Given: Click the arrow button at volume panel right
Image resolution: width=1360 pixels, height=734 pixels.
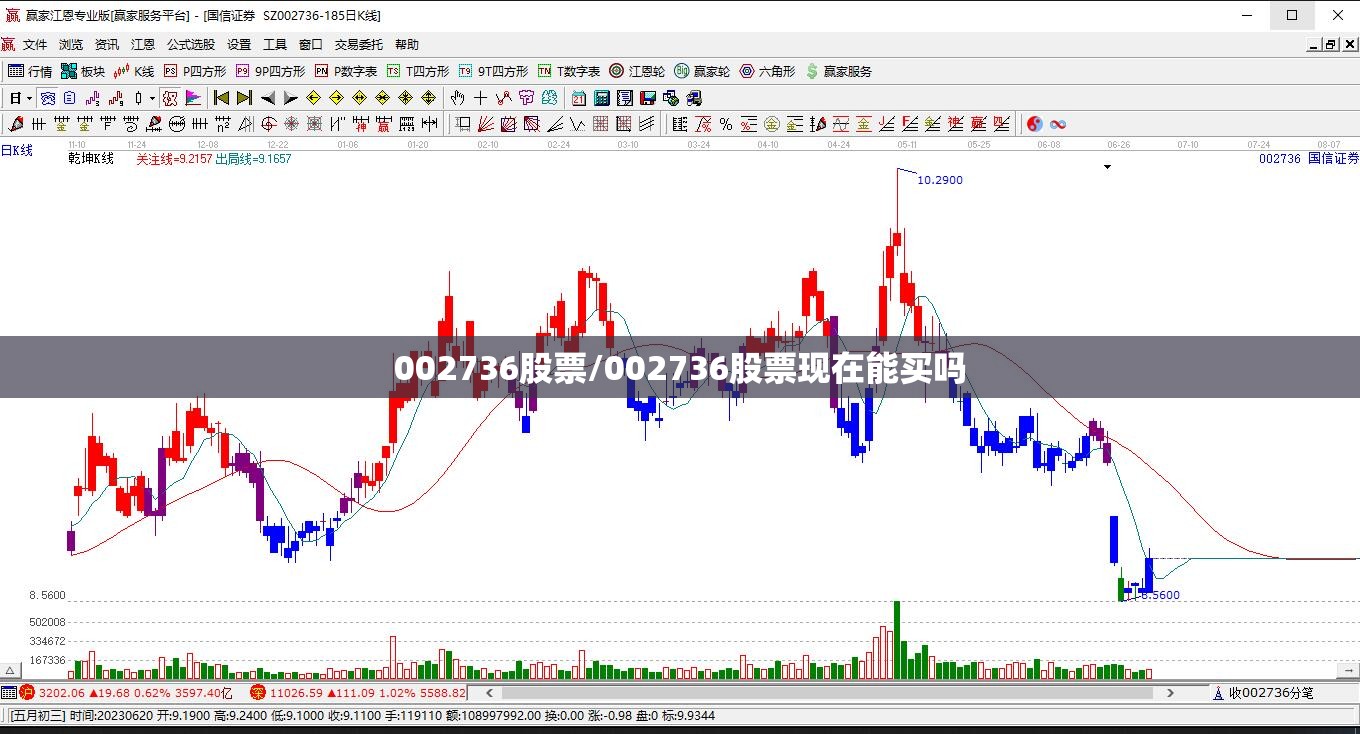Looking at the screenshot, I should (1349, 671).
